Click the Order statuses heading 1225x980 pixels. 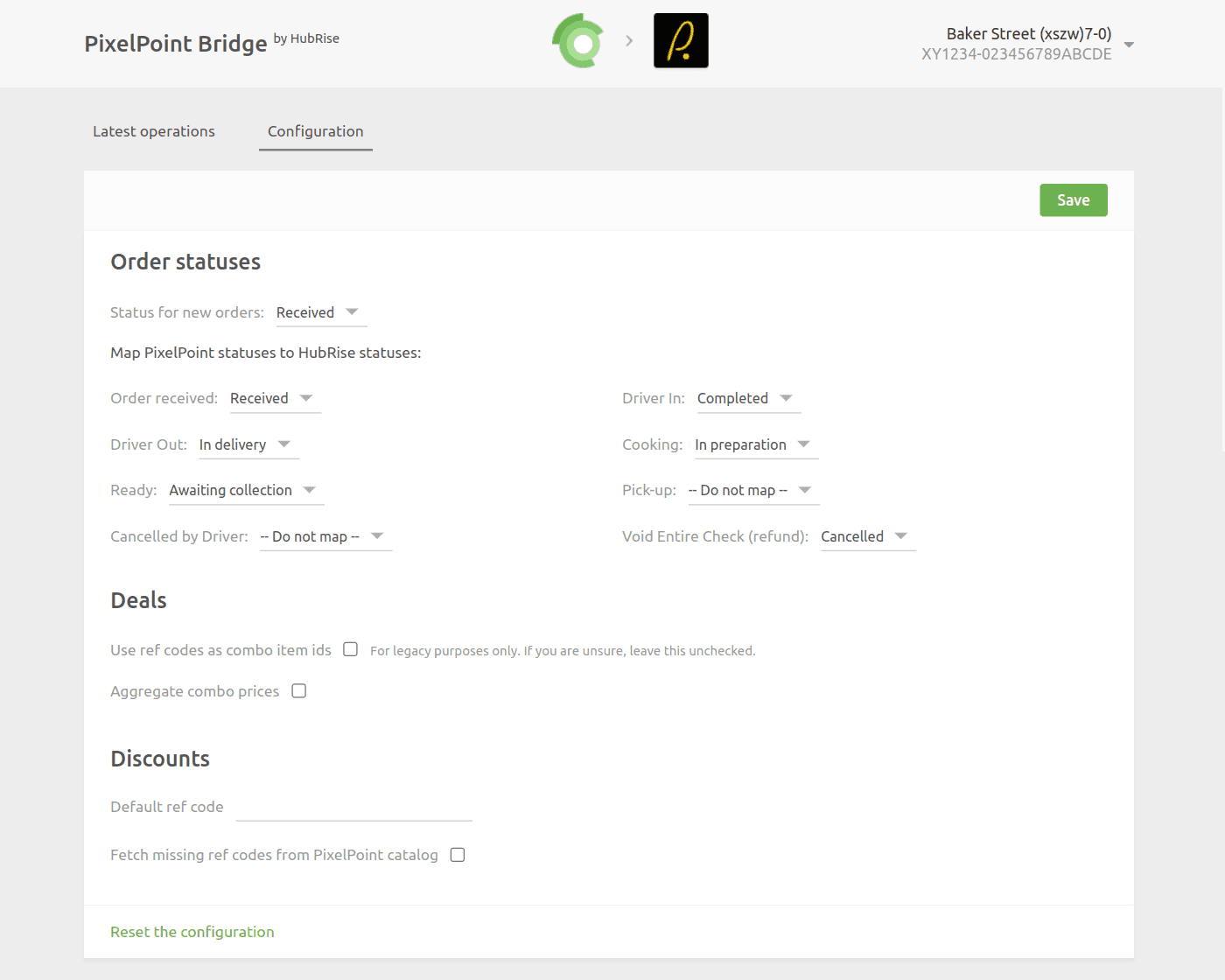185,262
